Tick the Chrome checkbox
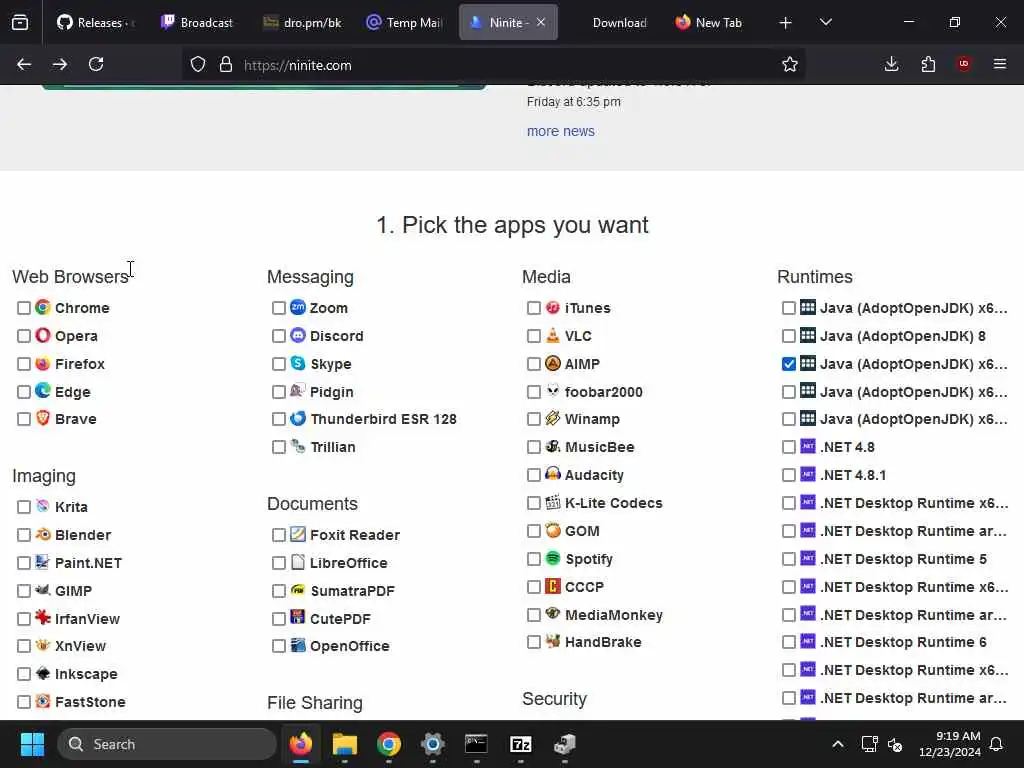1024x768 pixels. coord(24,308)
